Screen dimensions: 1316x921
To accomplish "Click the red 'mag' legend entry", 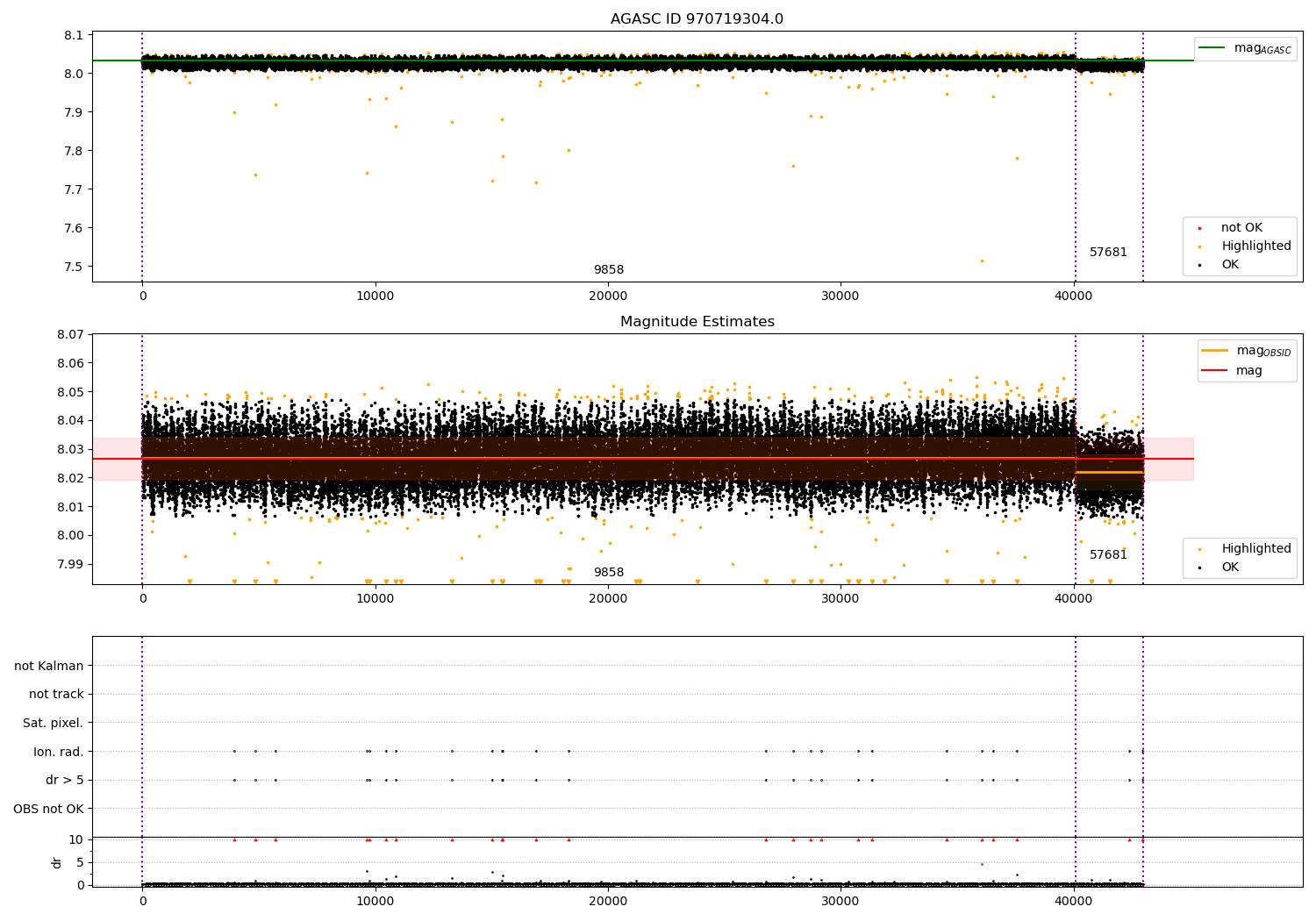I will coord(1232,371).
